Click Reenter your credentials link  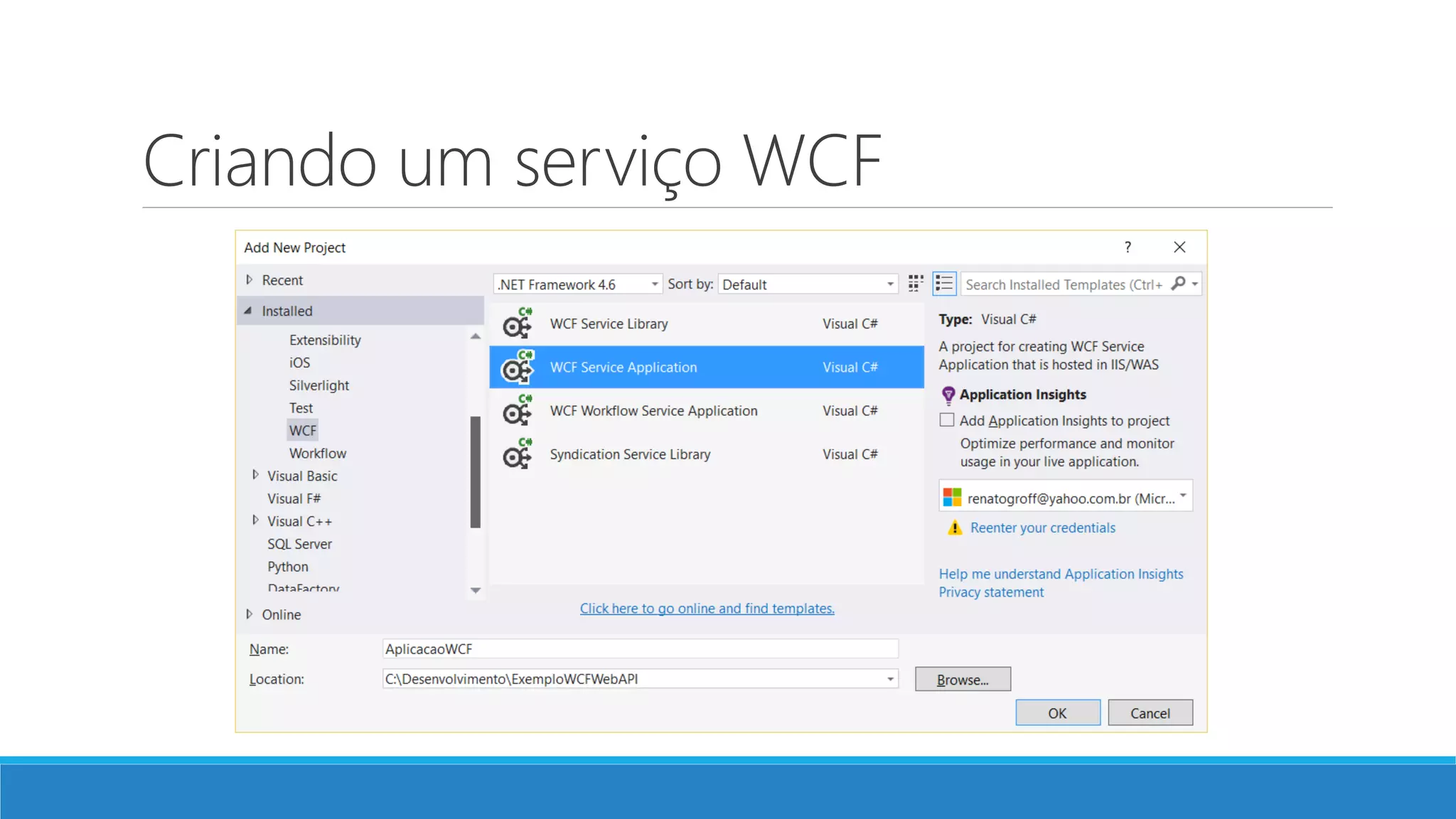[x=1042, y=528]
